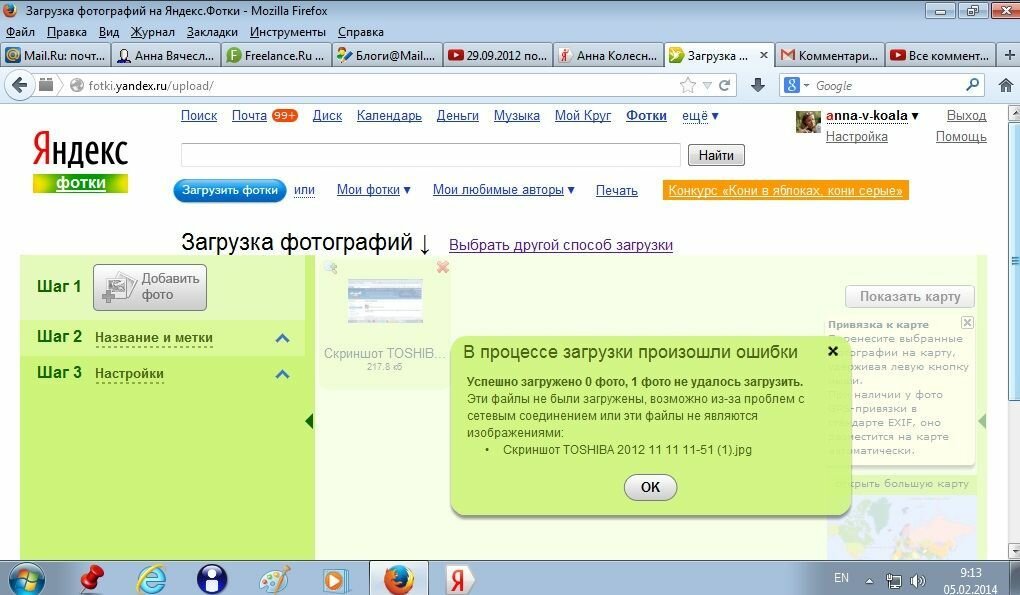
Task: Bookmark this page with star icon
Action: point(688,85)
